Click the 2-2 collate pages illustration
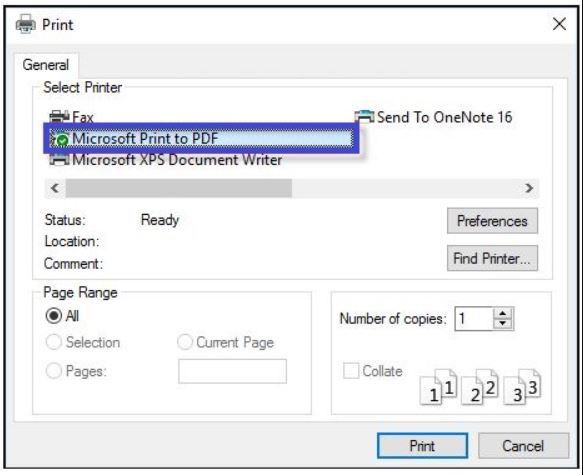583x475 pixels. tap(480, 387)
